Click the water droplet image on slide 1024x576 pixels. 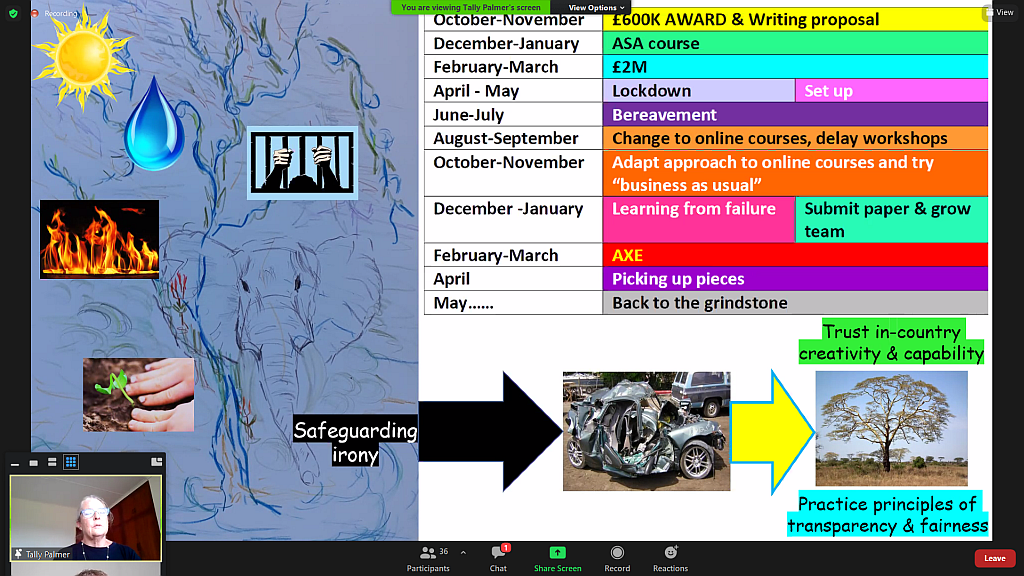[154, 124]
